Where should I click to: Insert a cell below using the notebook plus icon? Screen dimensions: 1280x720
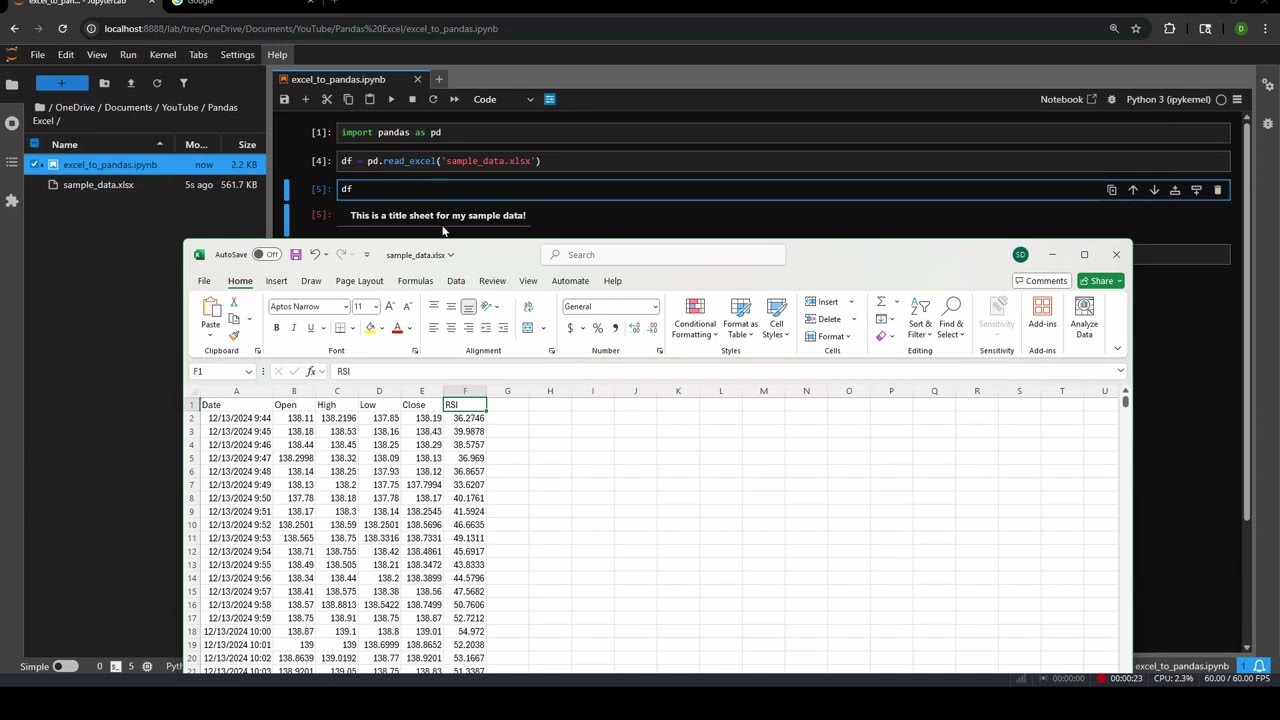[x=306, y=99]
